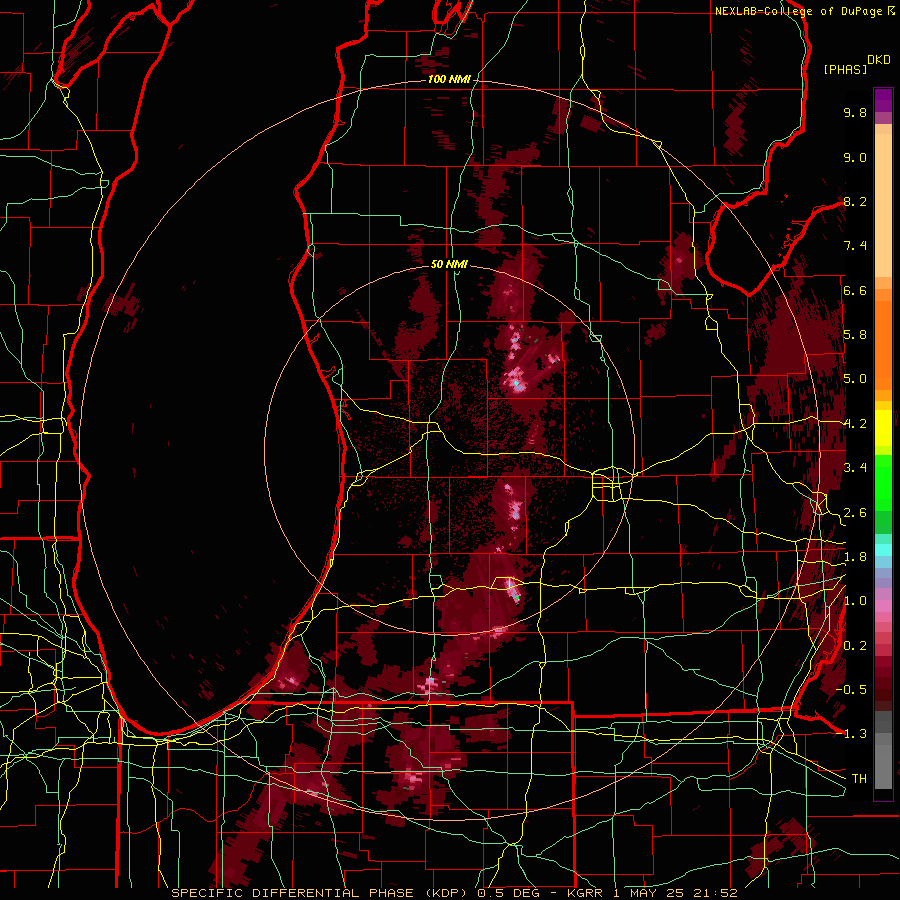This screenshot has width=900, height=900.
Task: Click the 100 NMI range ring label
Action: [449, 79]
